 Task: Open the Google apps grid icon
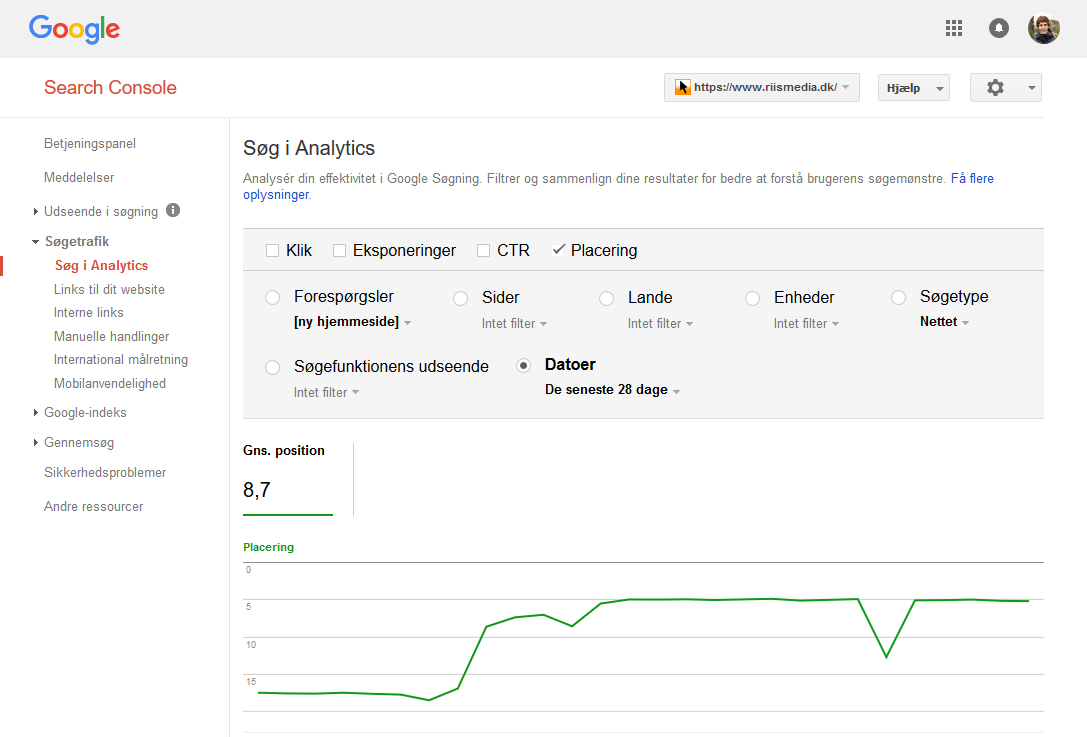[x=954, y=28]
